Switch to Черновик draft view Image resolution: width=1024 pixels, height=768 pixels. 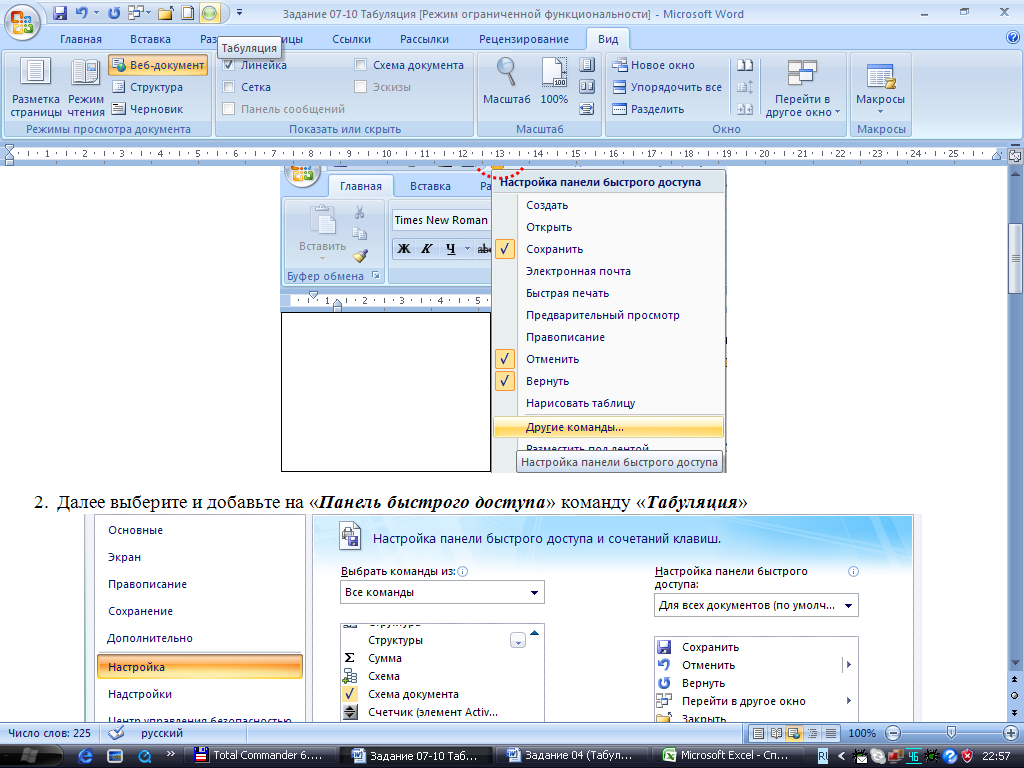tap(147, 109)
